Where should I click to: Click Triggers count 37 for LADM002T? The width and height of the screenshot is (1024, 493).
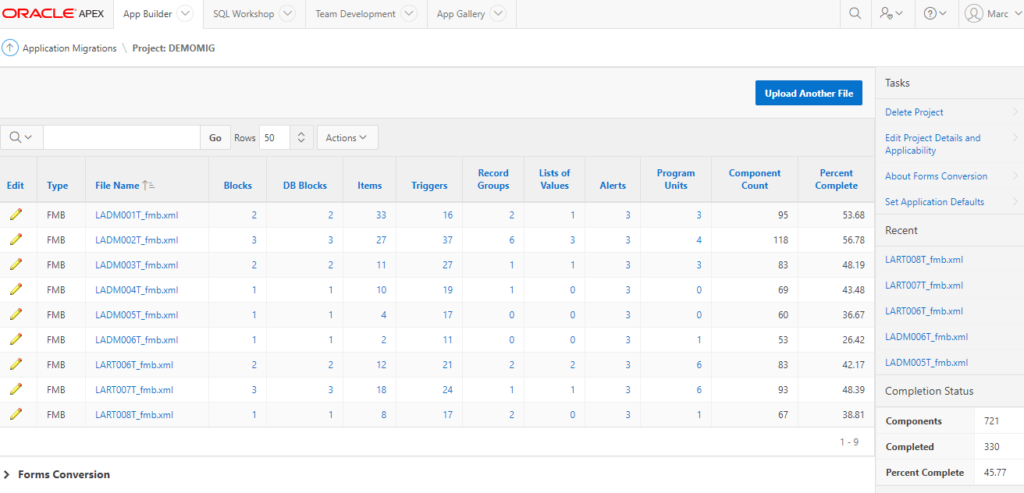(x=447, y=240)
